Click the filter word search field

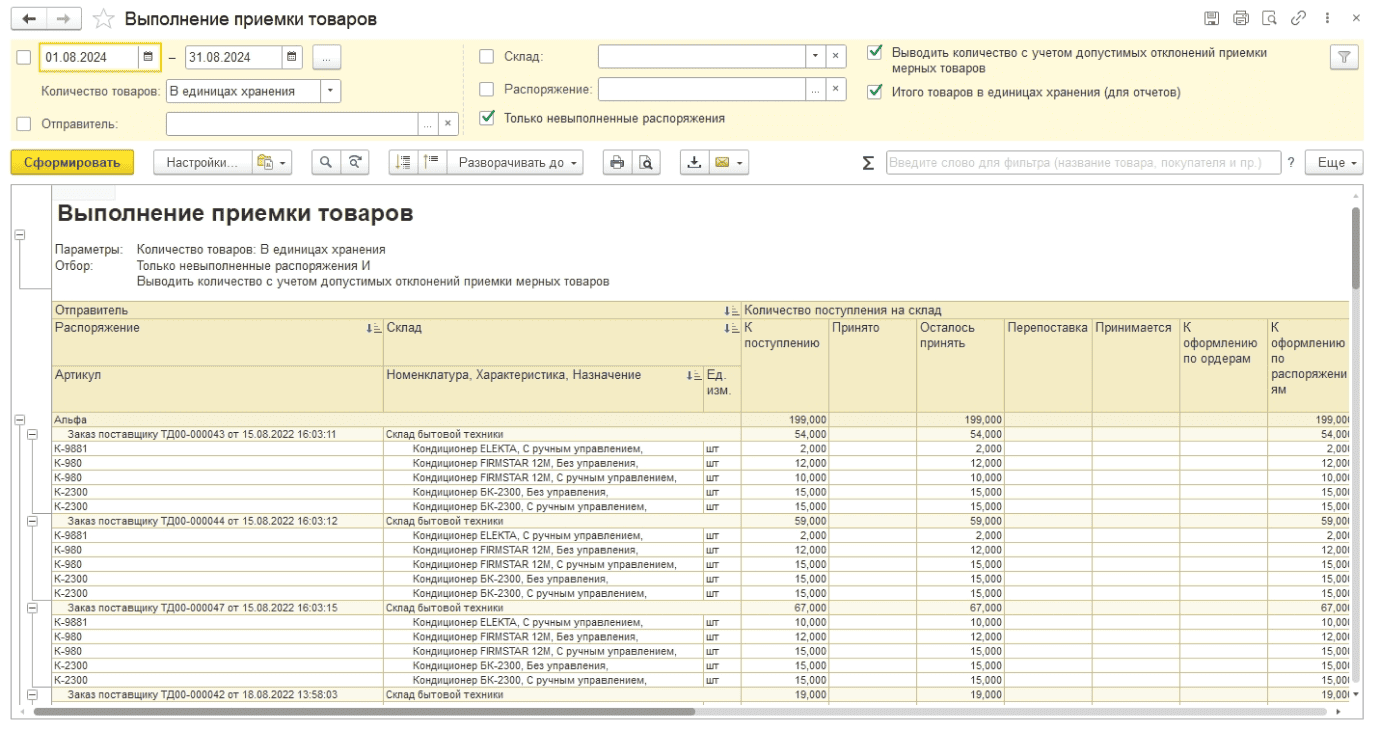point(1083,163)
